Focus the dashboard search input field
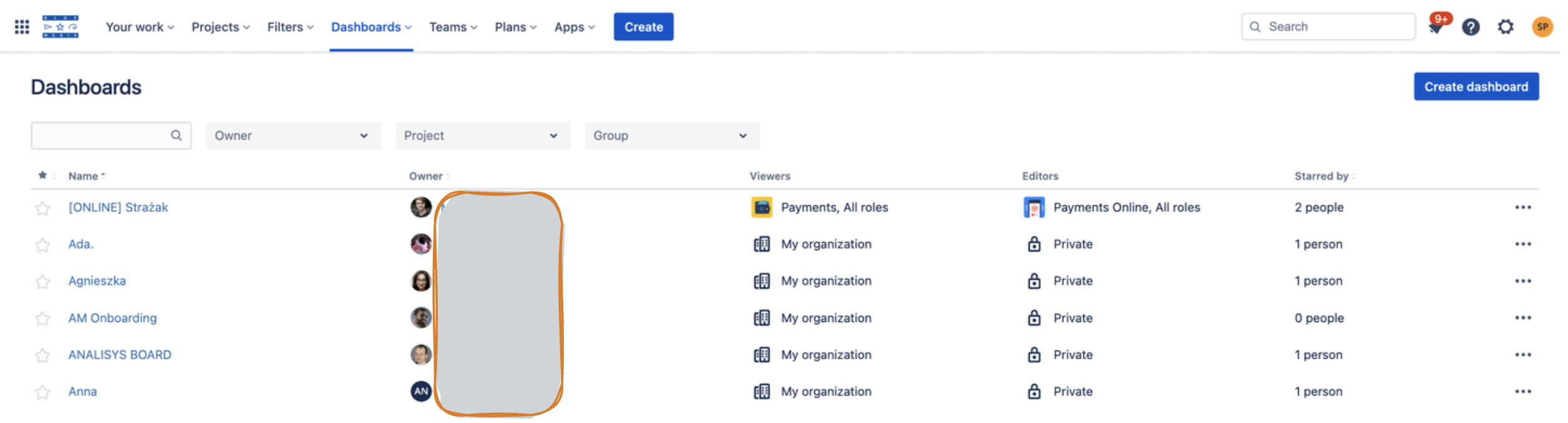1568x423 pixels. [100, 136]
